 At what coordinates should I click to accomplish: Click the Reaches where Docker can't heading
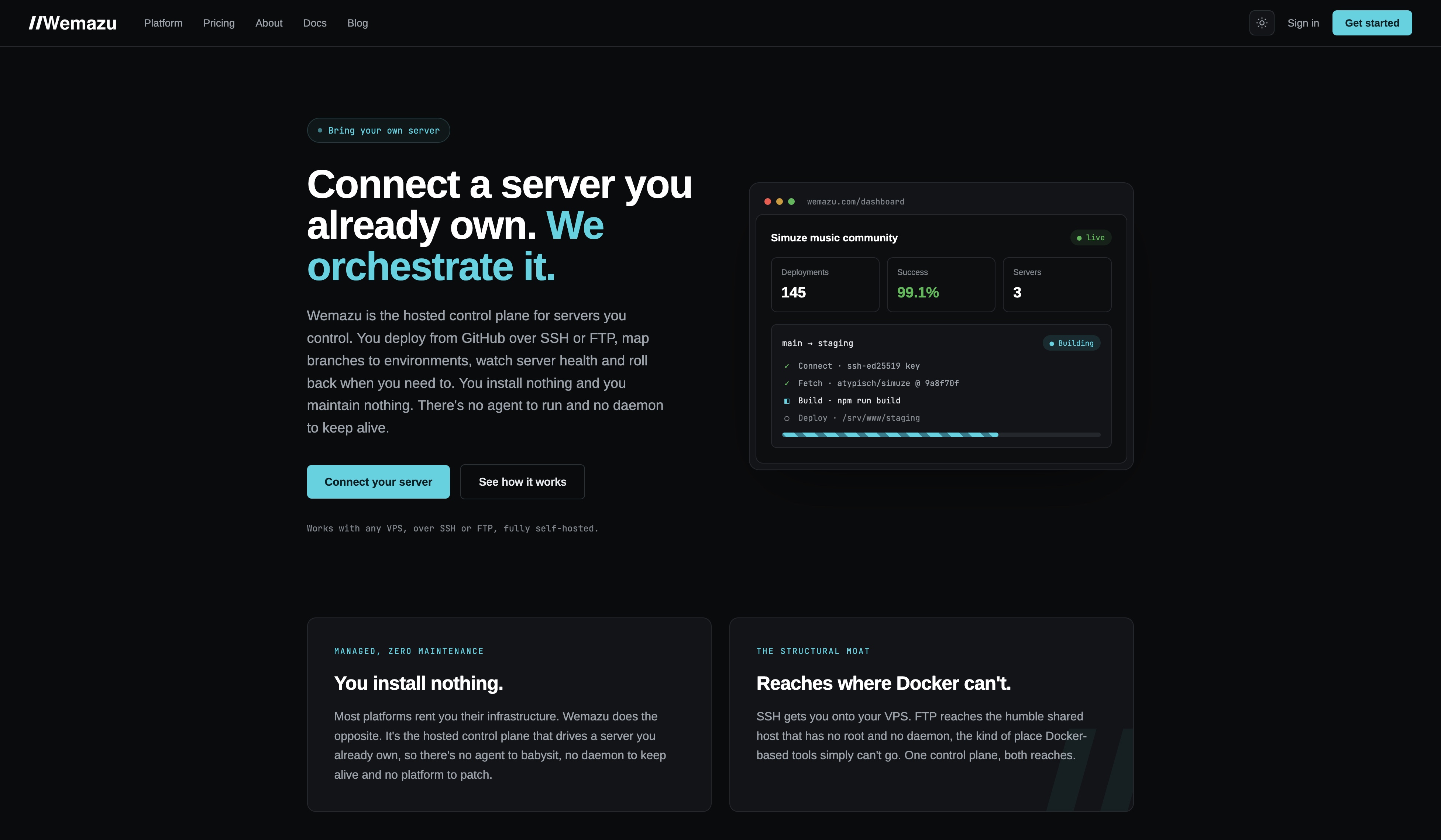[884, 683]
